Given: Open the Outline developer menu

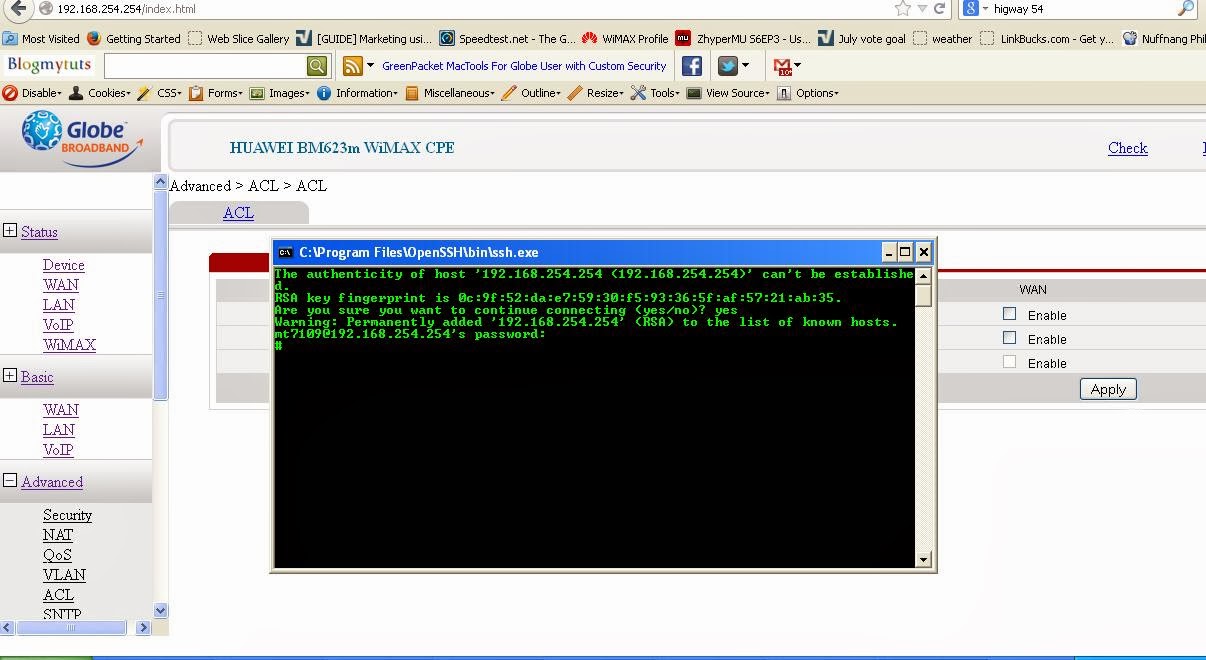Looking at the screenshot, I should pyautogui.click(x=532, y=93).
